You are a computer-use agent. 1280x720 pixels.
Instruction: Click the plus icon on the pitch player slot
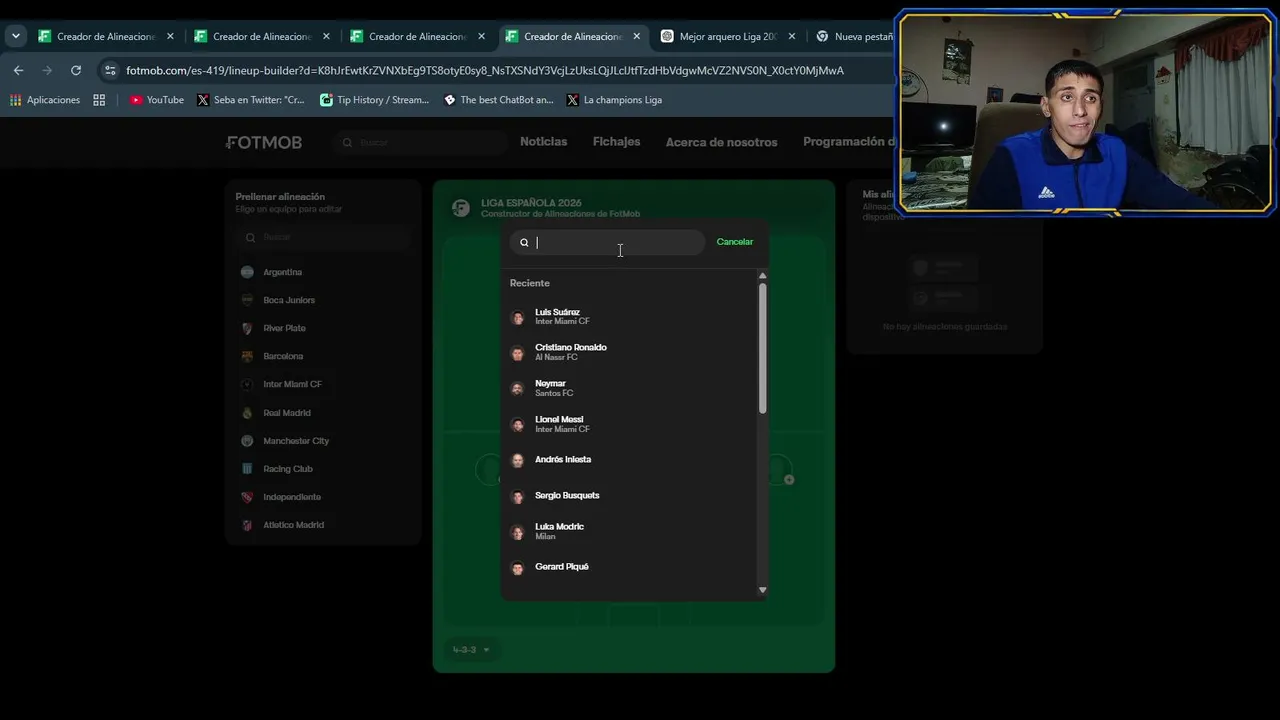tap(789, 480)
